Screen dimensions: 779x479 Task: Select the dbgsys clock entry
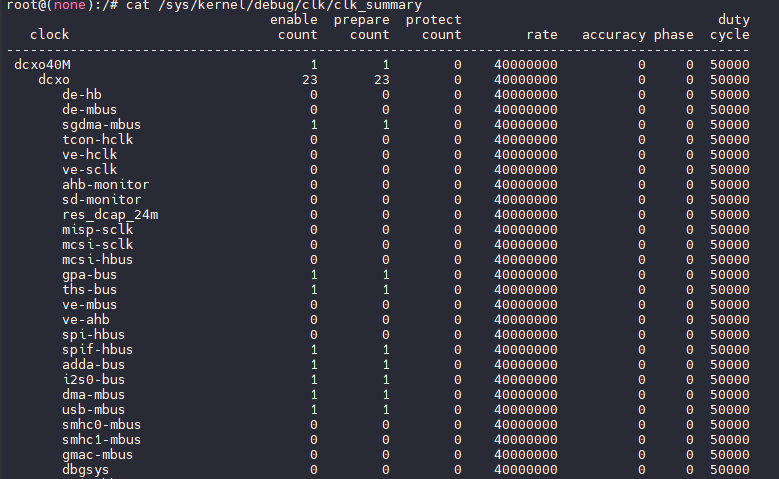[x=85, y=470]
